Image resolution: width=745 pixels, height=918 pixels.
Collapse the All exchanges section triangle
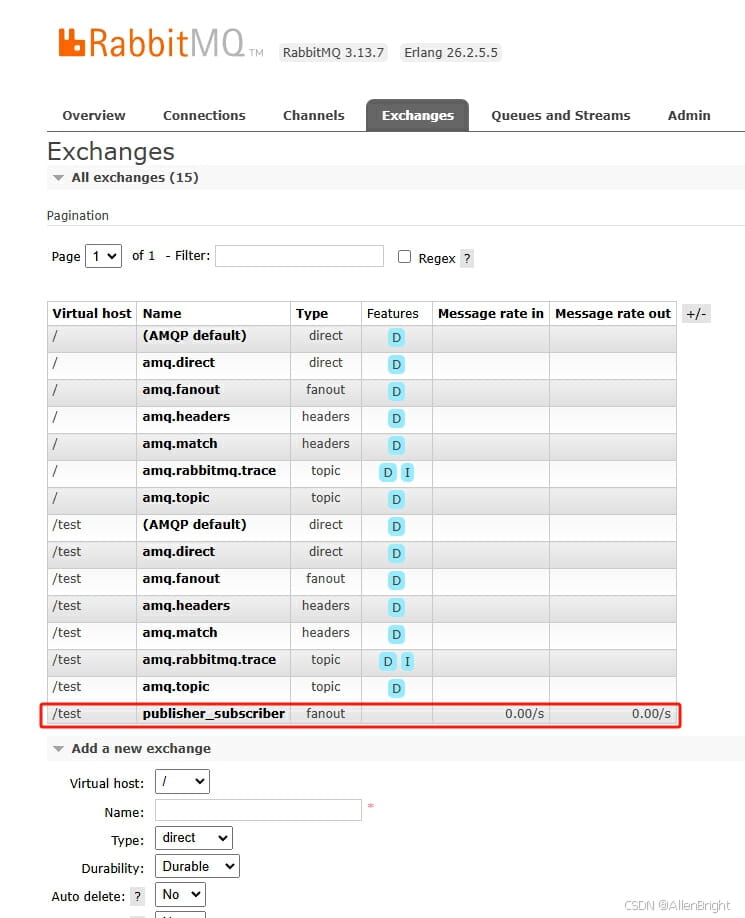pos(59,178)
